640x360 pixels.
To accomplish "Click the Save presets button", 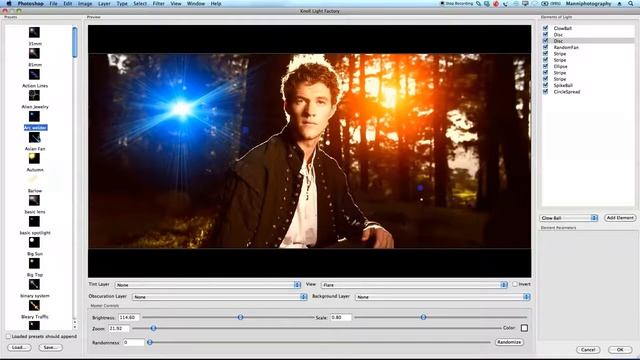I will tap(50, 347).
